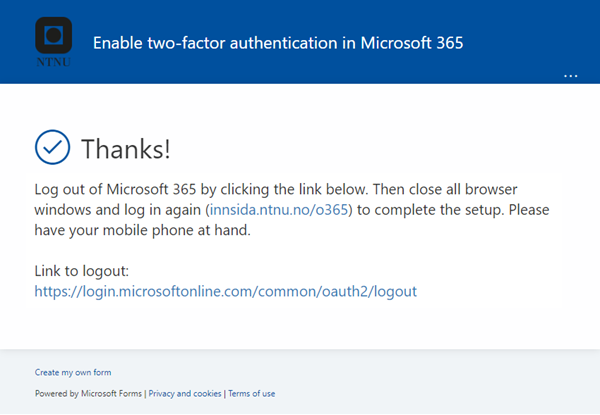Image resolution: width=600 pixels, height=415 pixels.
Task: Click the 'Microsoft 365' words in the header title
Action: (412, 43)
